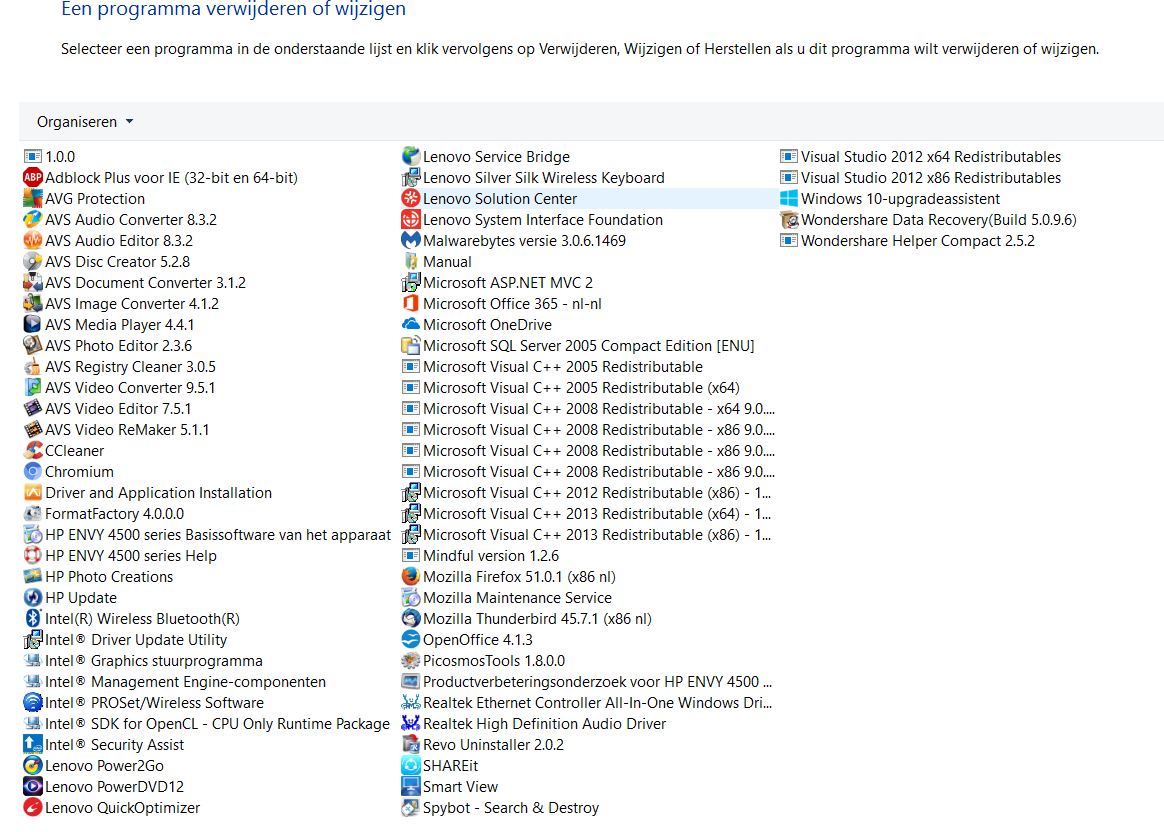Click the OpenOffice 4.1.3 icon

(x=411, y=640)
